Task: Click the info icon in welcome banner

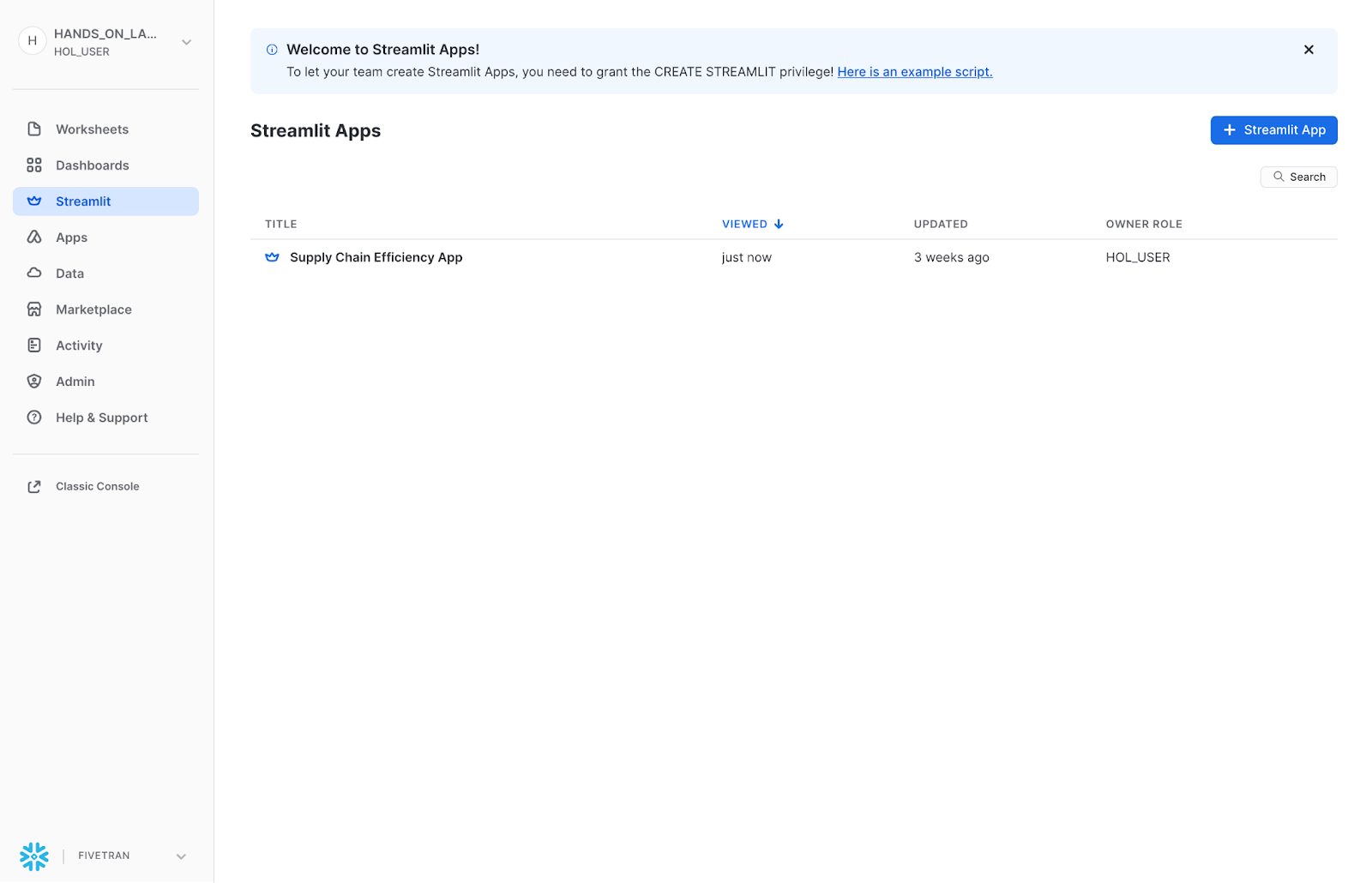Action: (272, 50)
